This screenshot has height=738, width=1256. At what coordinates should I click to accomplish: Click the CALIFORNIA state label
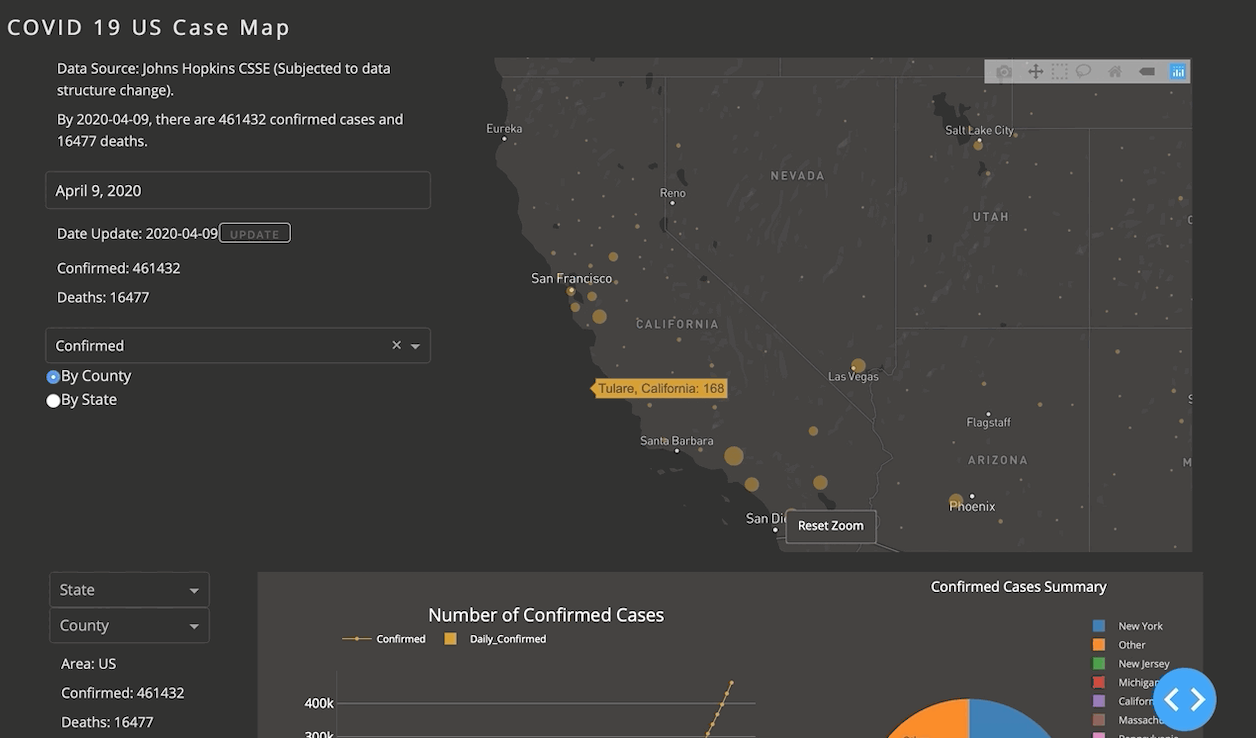tap(678, 324)
